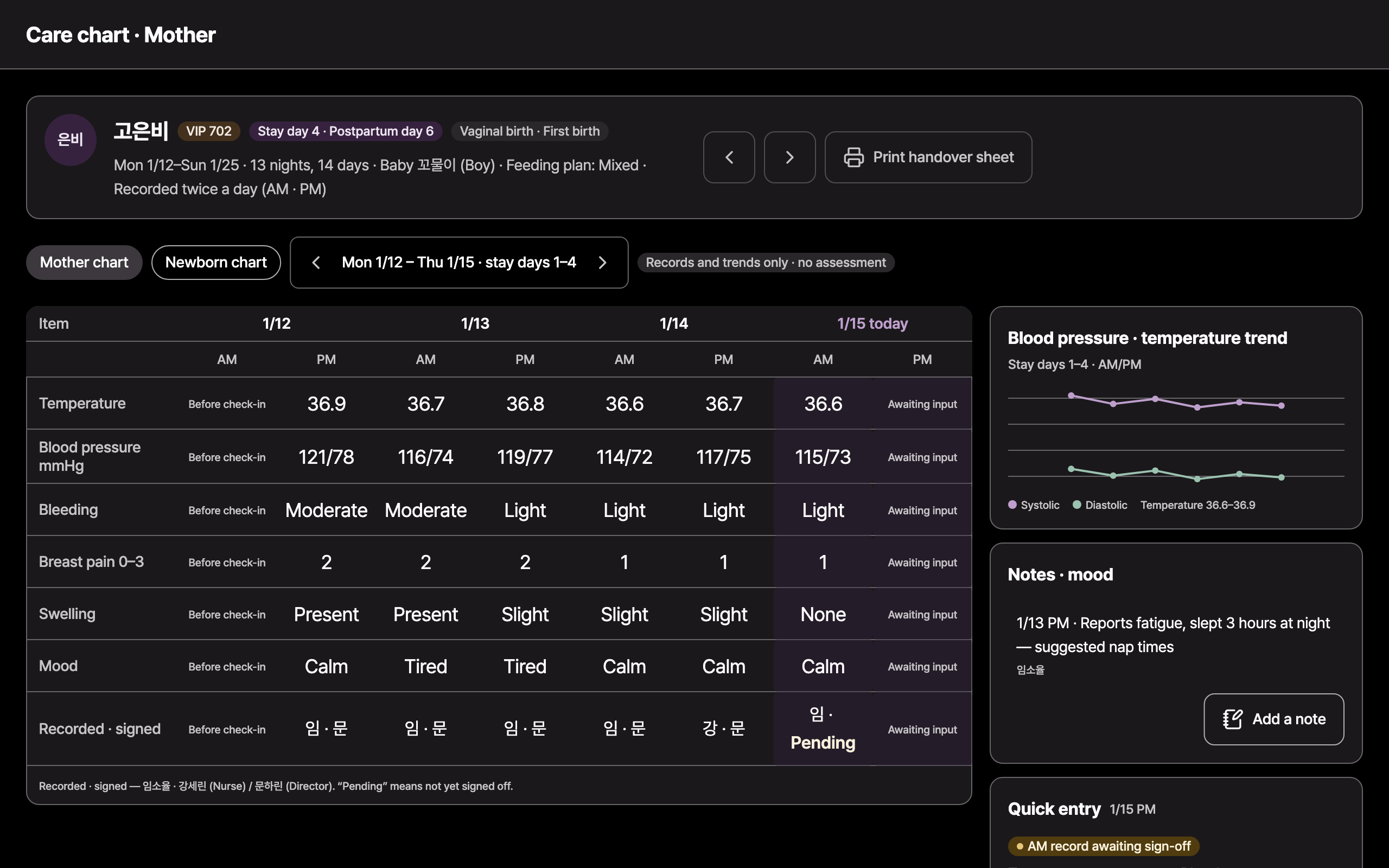Click the Add a note button text
This screenshot has height=868, width=1389.
[1289, 719]
